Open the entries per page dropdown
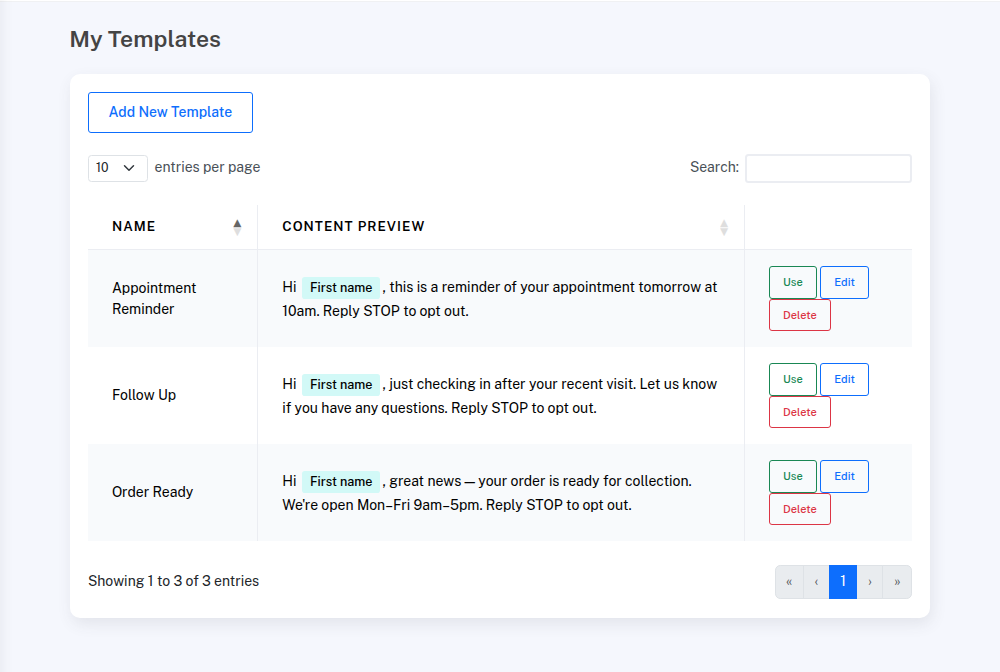The width and height of the screenshot is (1000, 672). coord(117,168)
